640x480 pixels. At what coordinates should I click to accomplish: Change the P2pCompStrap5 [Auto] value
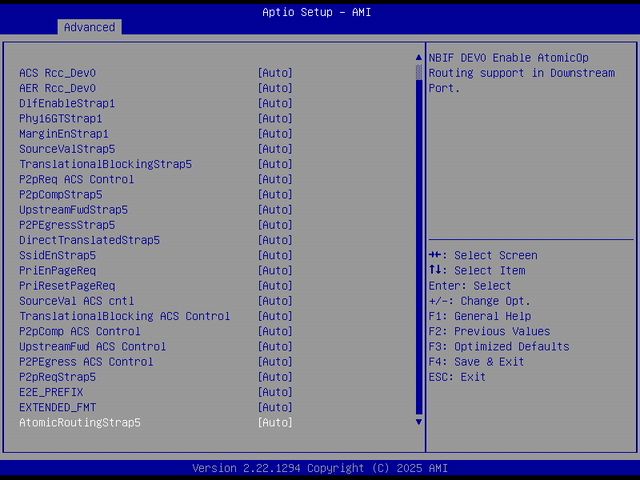click(275, 195)
